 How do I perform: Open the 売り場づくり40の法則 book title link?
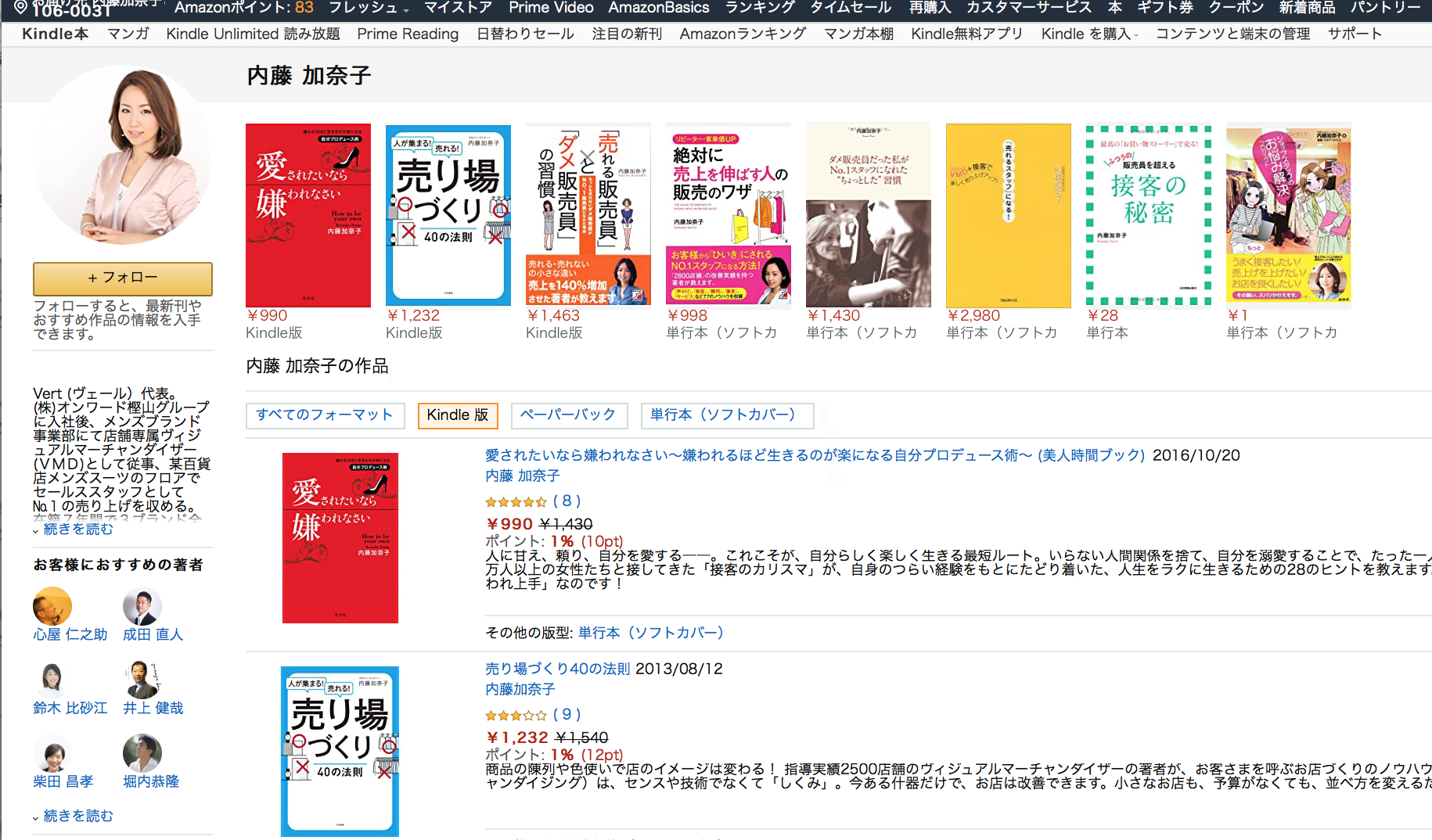pos(557,669)
